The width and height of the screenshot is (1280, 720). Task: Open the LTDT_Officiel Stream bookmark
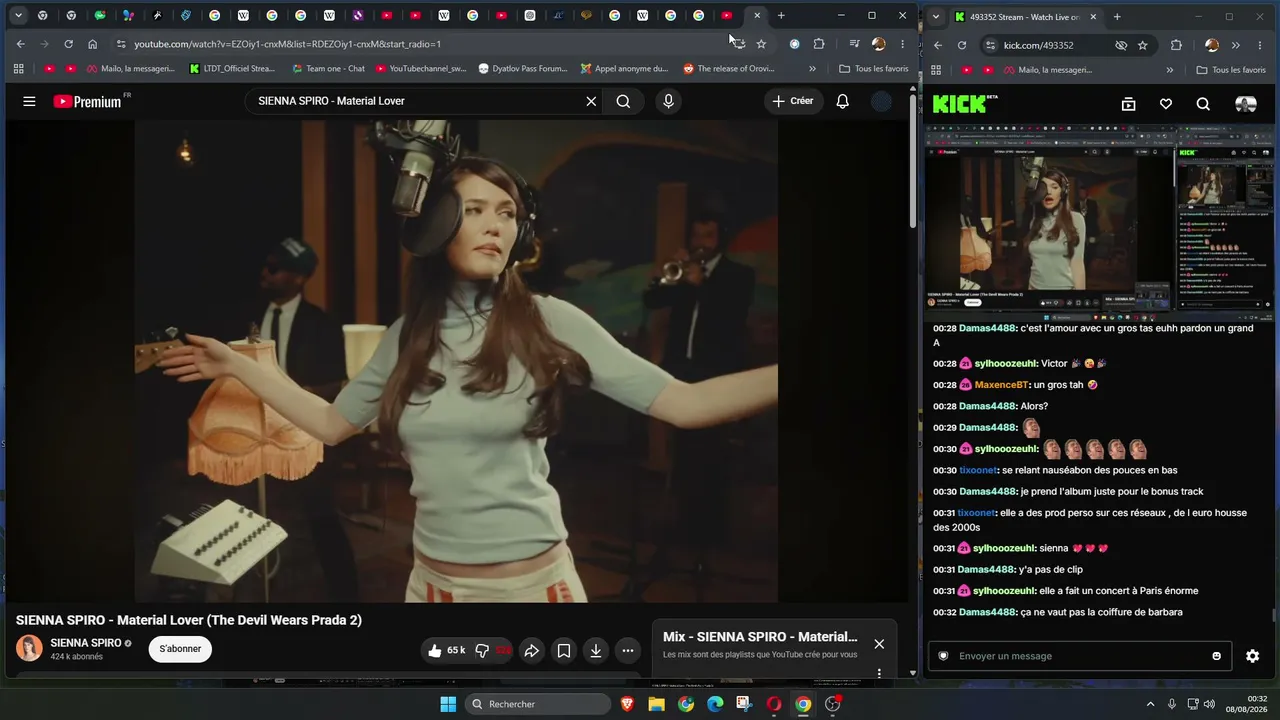tap(231, 69)
